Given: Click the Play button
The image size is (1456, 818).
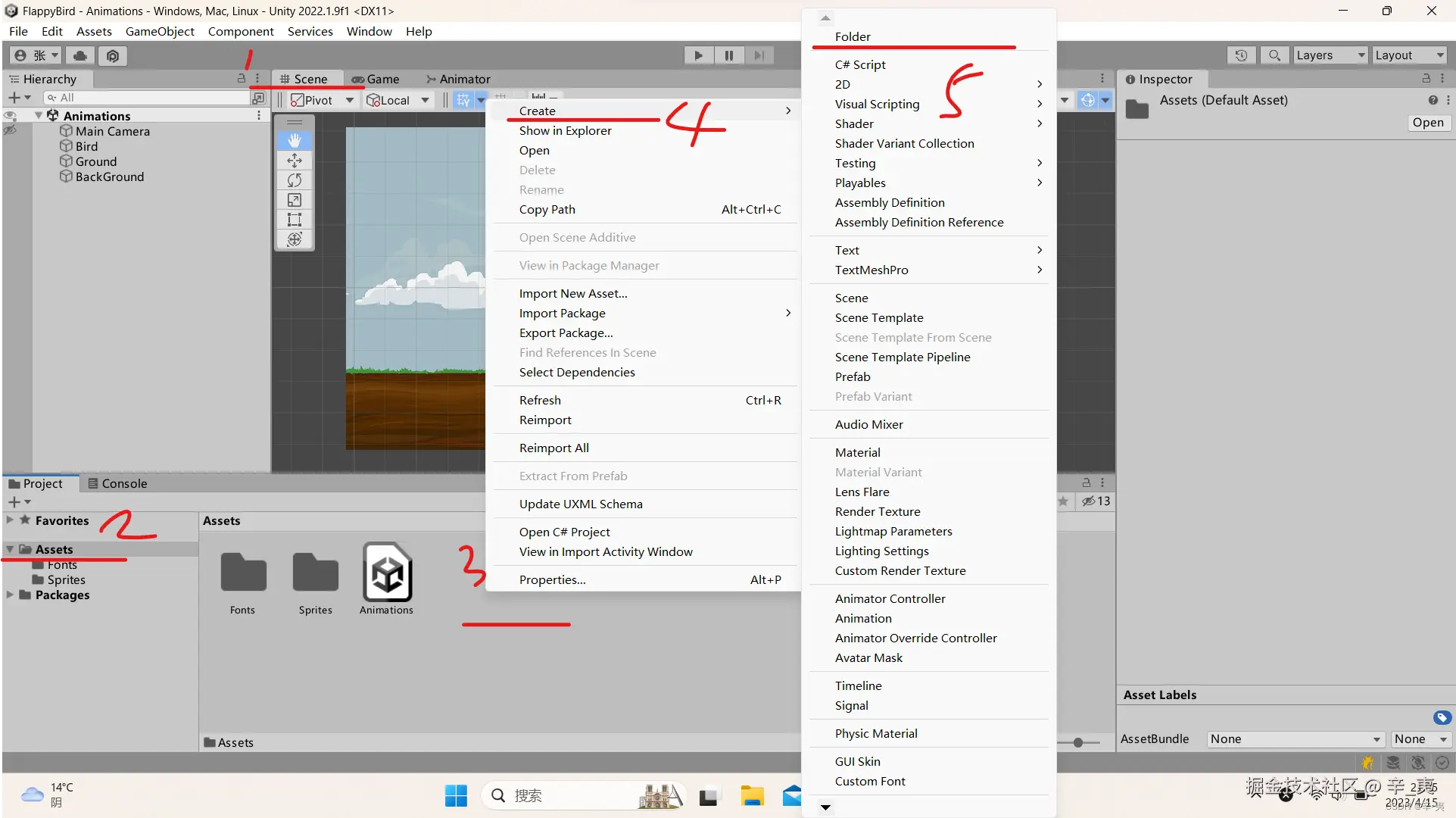Looking at the screenshot, I should coord(698,55).
